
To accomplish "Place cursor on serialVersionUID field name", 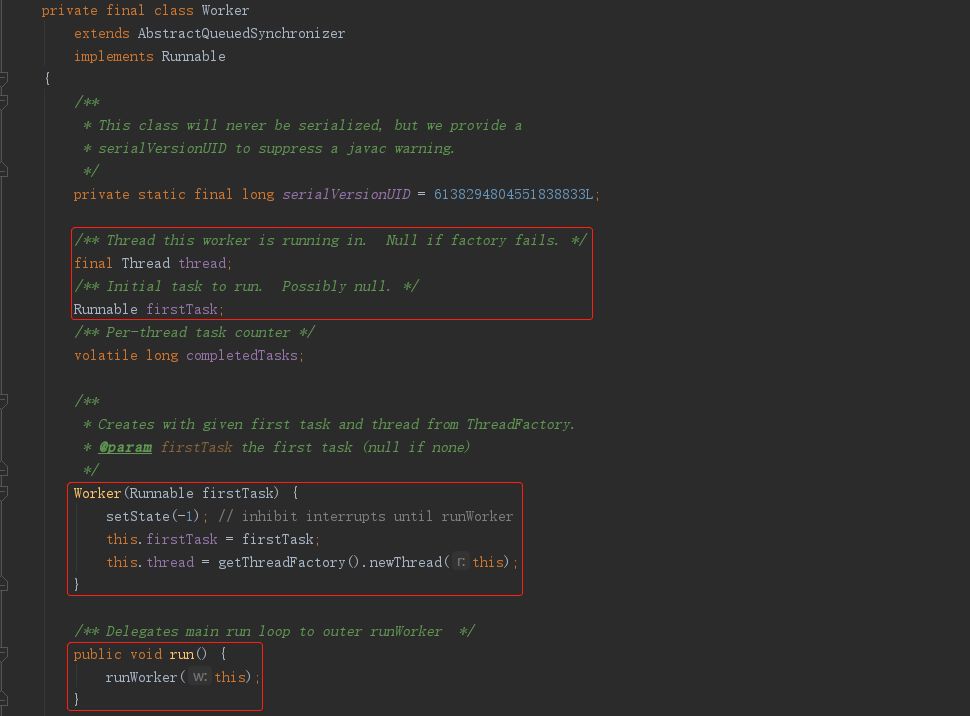I will (346, 194).
